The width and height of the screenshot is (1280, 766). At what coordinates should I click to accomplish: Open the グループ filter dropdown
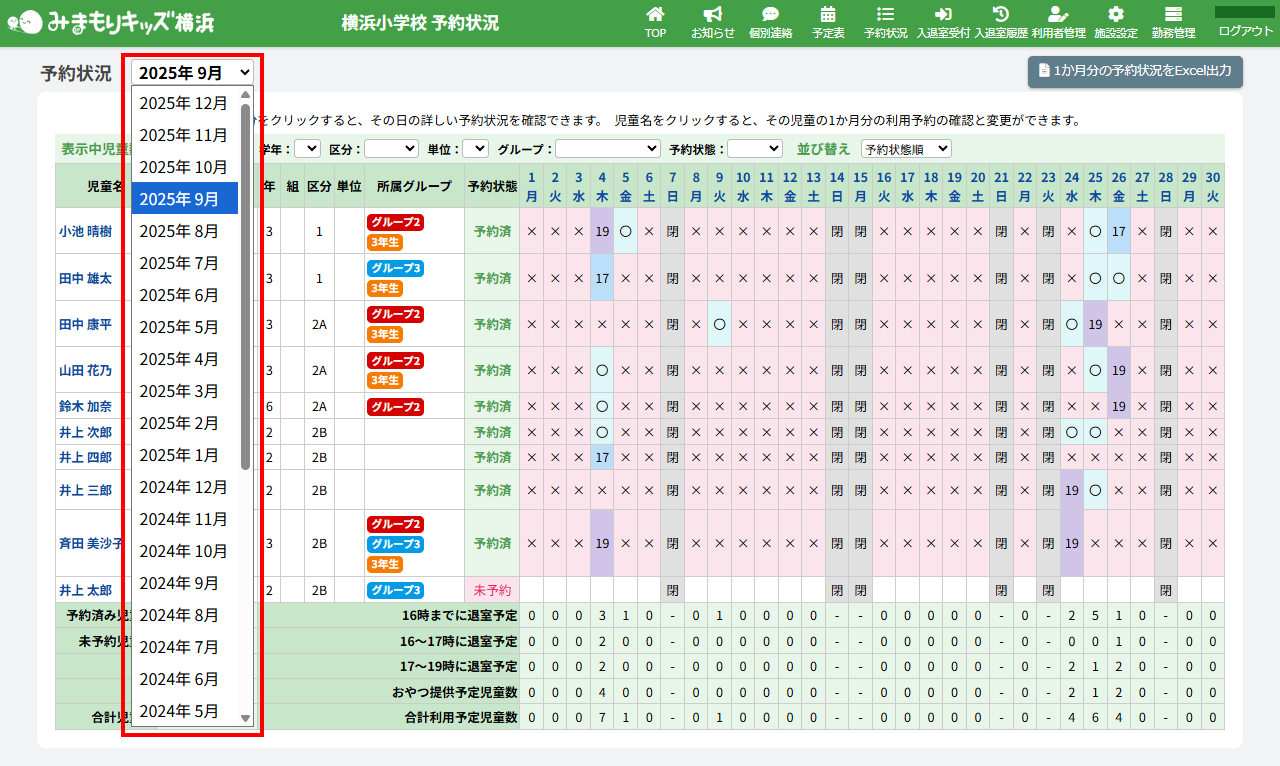(x=607, y=148)
